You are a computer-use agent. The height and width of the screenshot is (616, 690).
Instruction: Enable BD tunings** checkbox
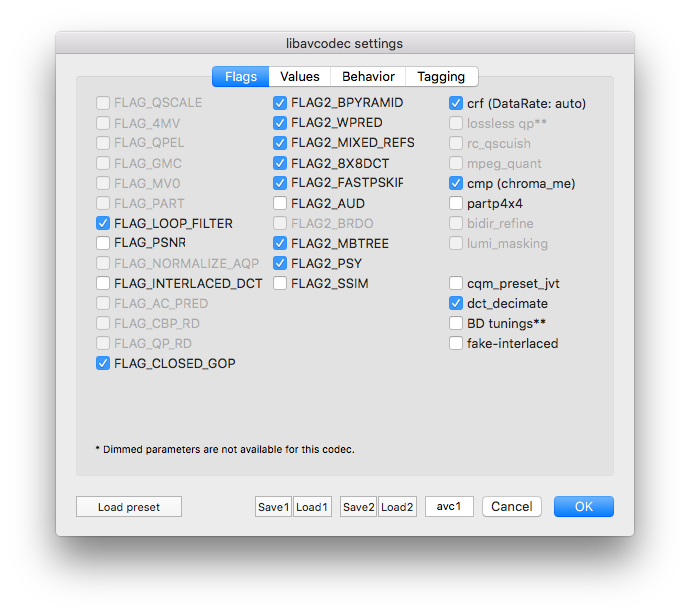[456, 323]
